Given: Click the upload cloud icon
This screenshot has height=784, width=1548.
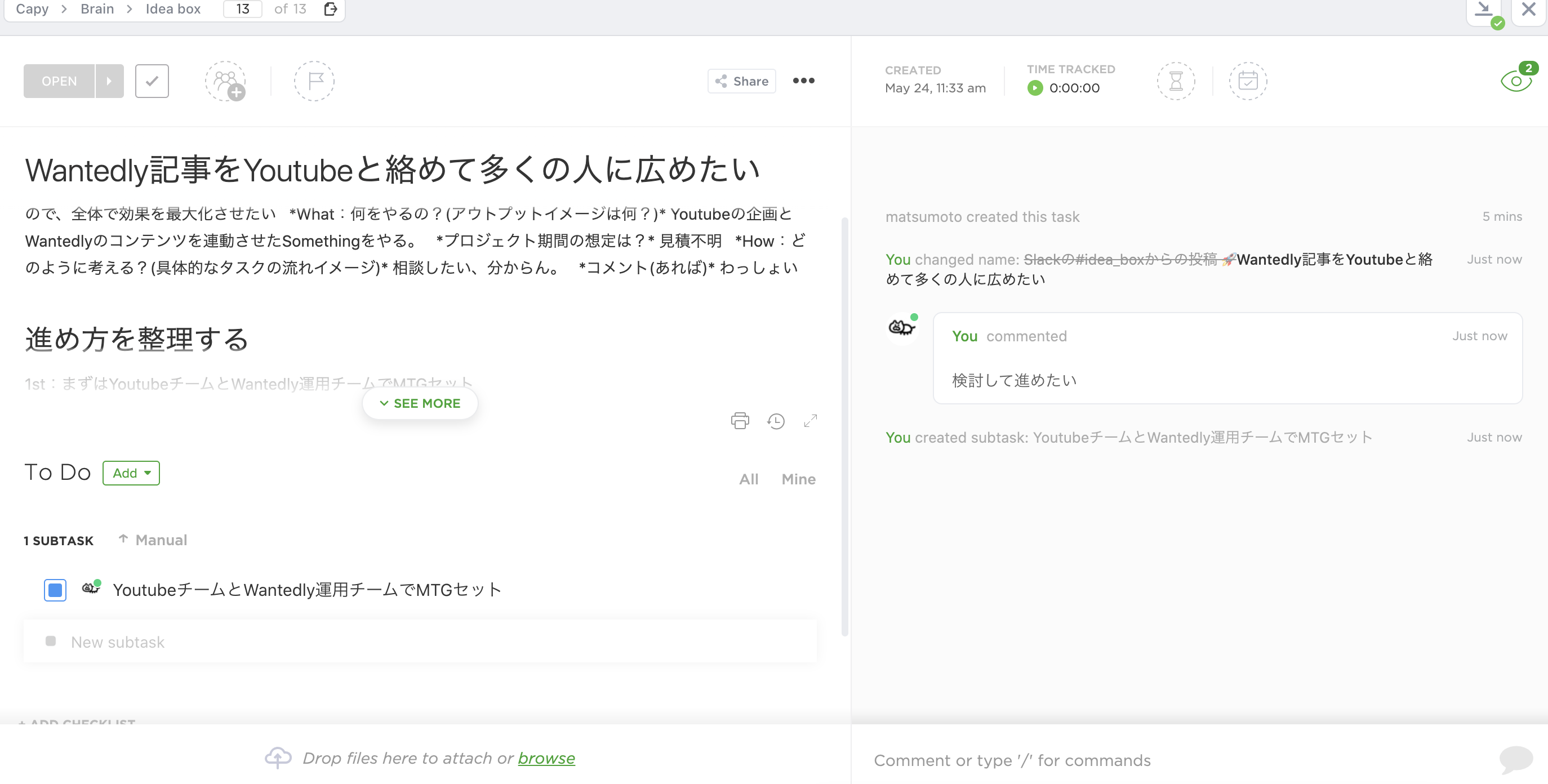Looking at the screenshot, I should (x=278, y=758).
